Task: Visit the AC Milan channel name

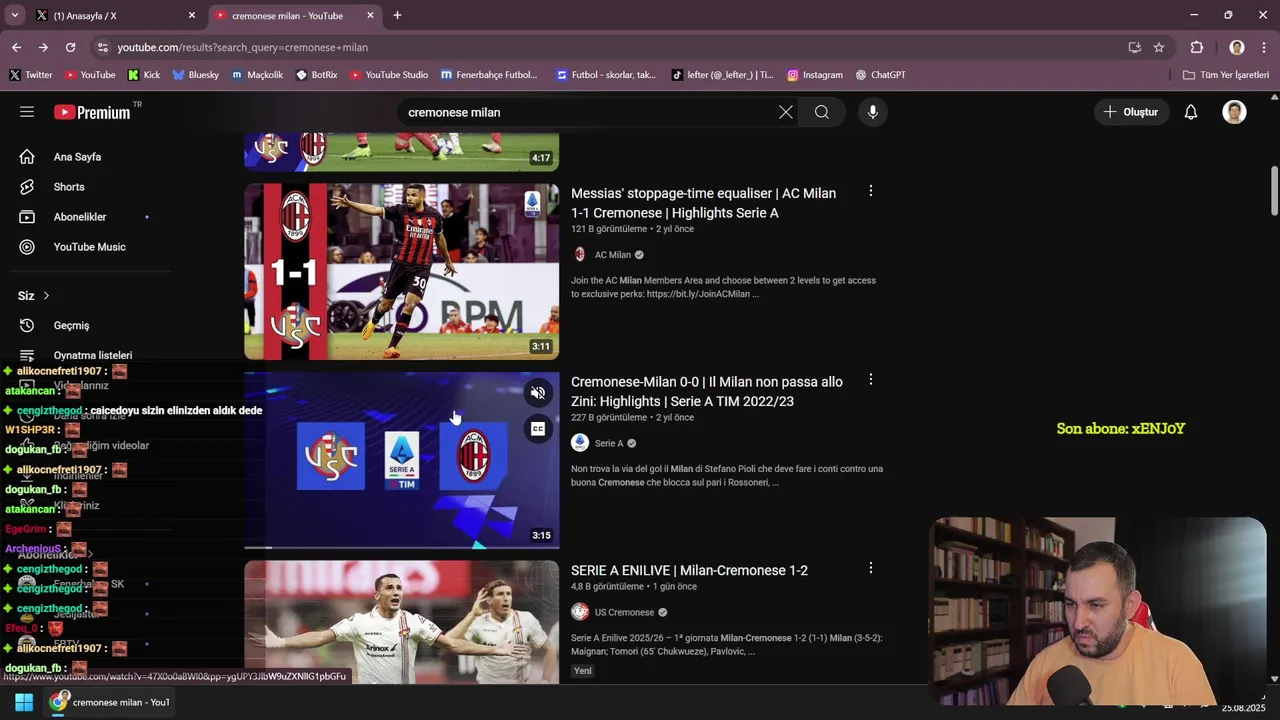Action: 613,255
